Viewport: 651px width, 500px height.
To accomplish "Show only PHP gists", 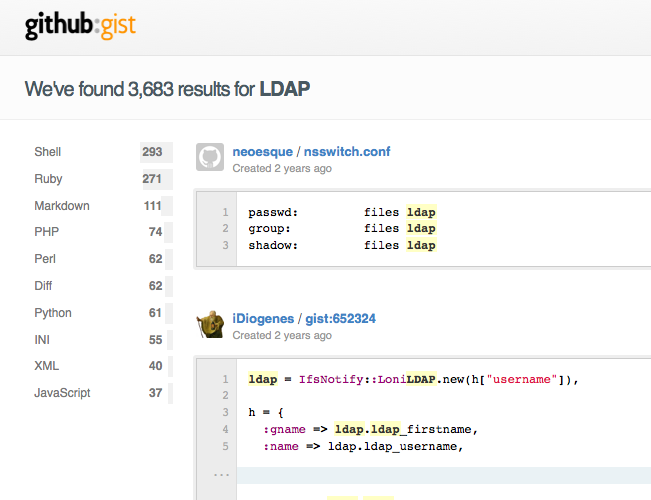I will pos(47,232).
